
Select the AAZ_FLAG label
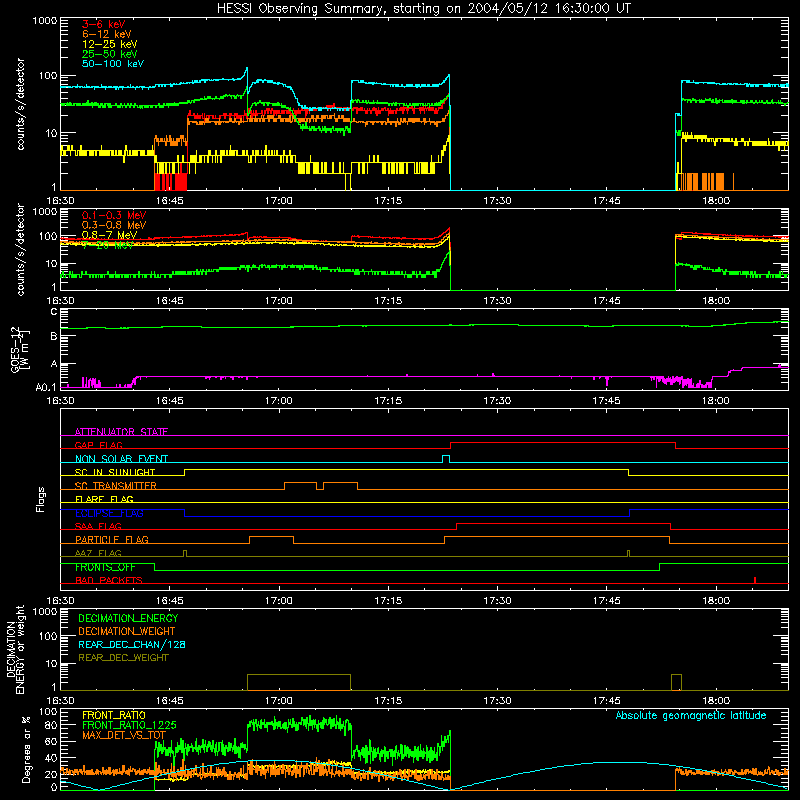pos(98,553)
